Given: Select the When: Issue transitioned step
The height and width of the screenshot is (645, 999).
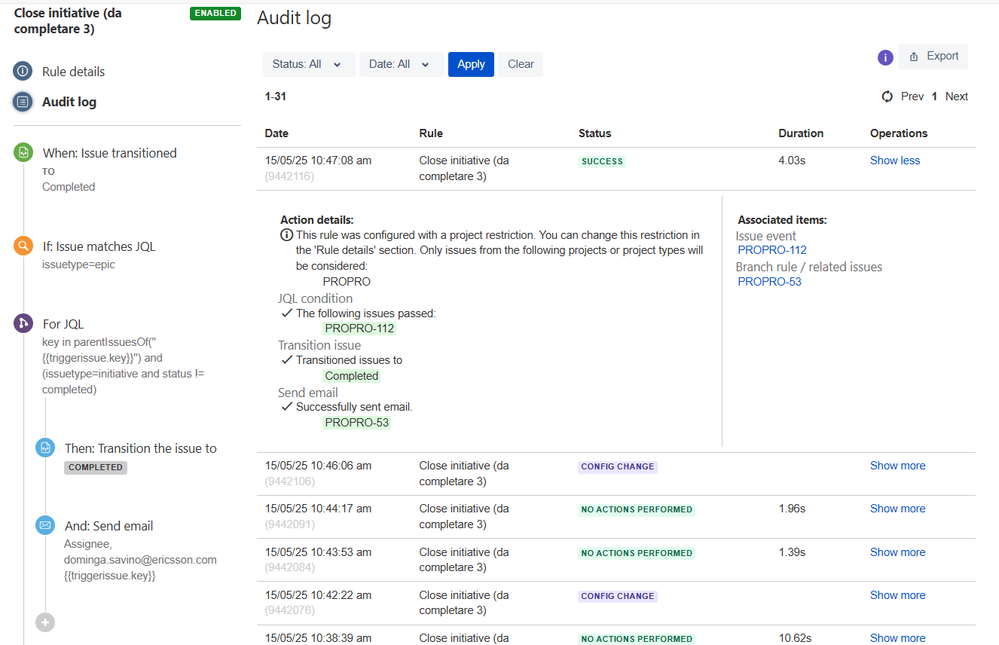Looking at the screenshot, I should [x=110, y=153].
